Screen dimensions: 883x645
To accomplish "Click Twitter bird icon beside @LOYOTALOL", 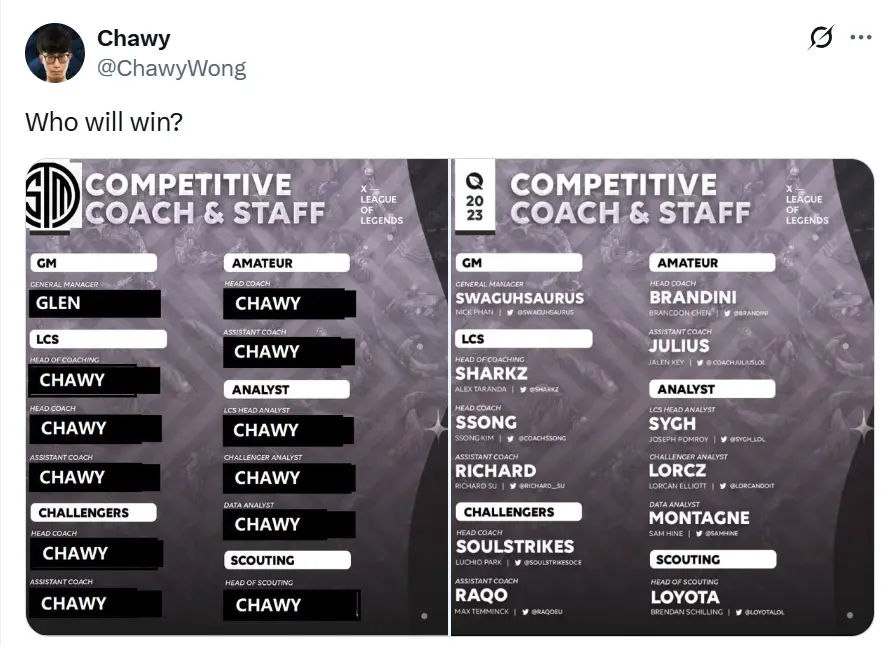I will pos(738,611).
